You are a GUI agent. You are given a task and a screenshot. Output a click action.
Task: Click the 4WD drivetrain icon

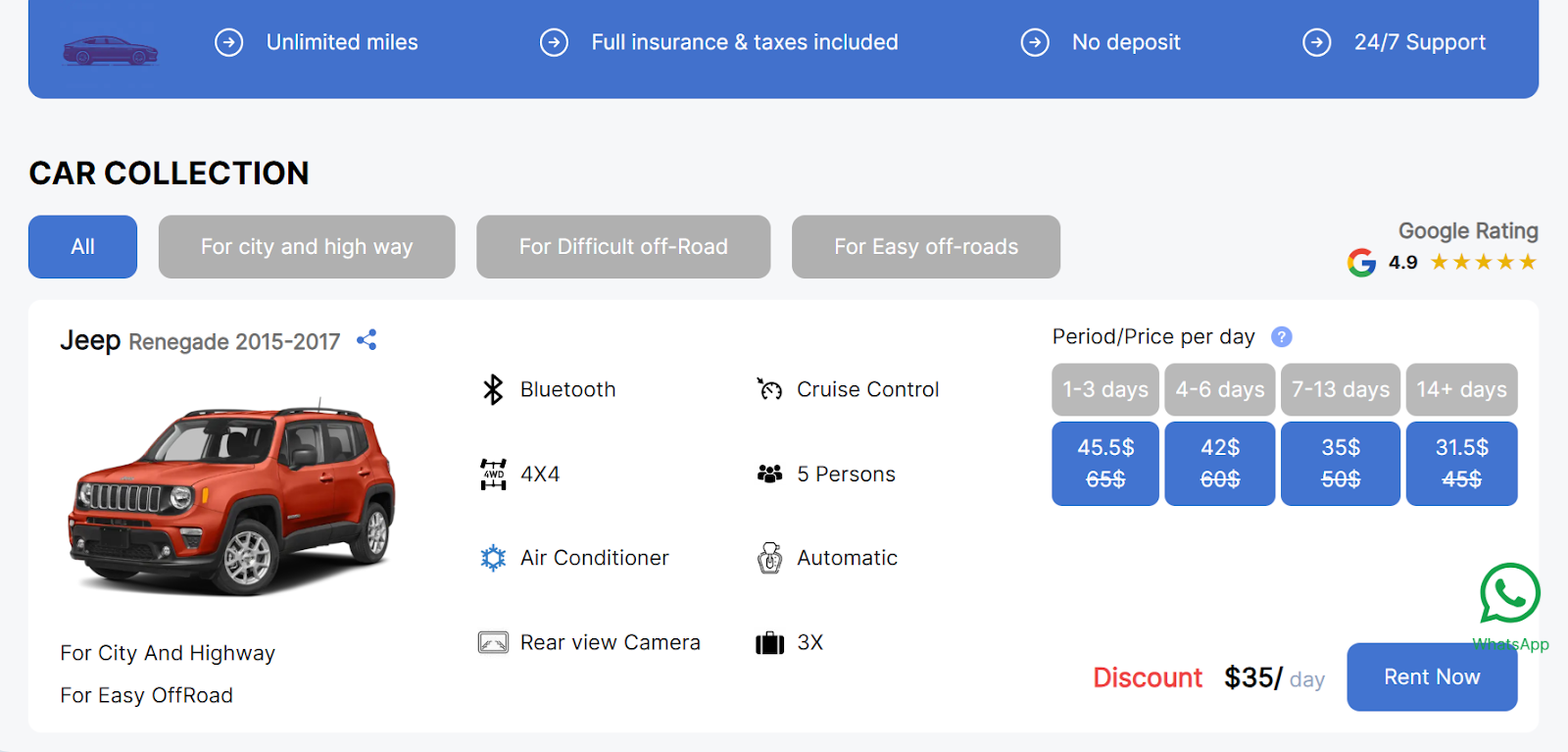pyautogui.click(x=493, y=475)
